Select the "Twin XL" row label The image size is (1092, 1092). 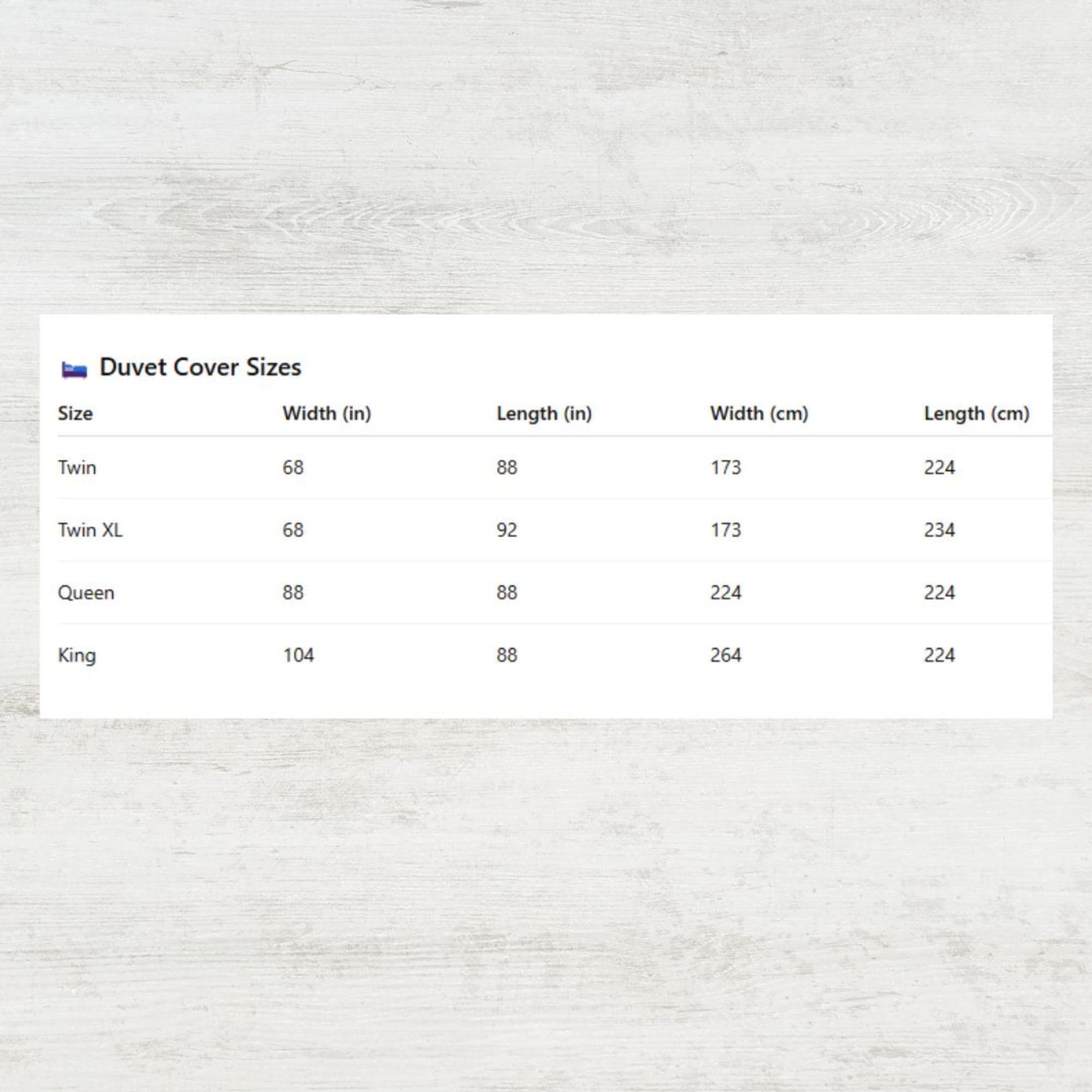[90, 530]
